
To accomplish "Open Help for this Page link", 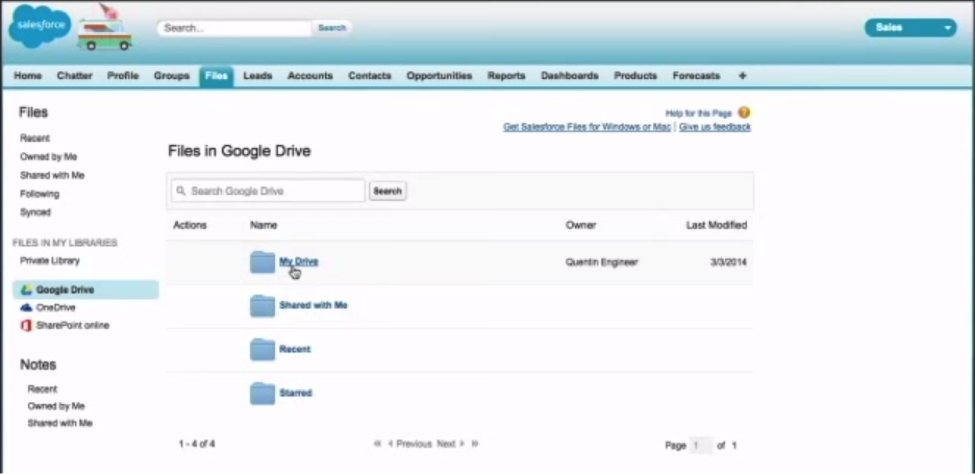I will (x=699, y=113).
